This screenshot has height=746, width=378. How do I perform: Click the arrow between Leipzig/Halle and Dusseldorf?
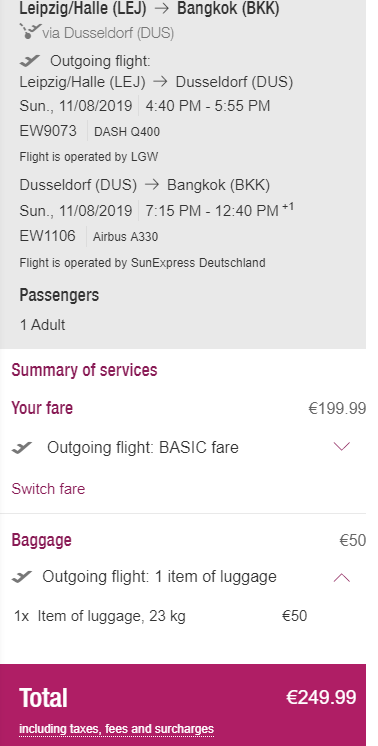[161, 82]
